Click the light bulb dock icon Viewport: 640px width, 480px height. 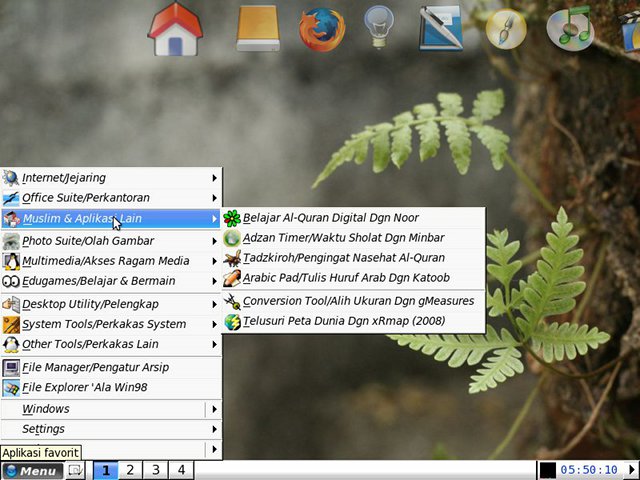(x=379, y=27)
